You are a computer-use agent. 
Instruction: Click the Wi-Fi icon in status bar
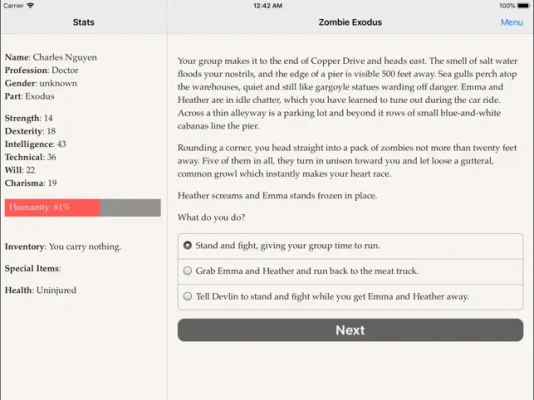coord(30,5)
